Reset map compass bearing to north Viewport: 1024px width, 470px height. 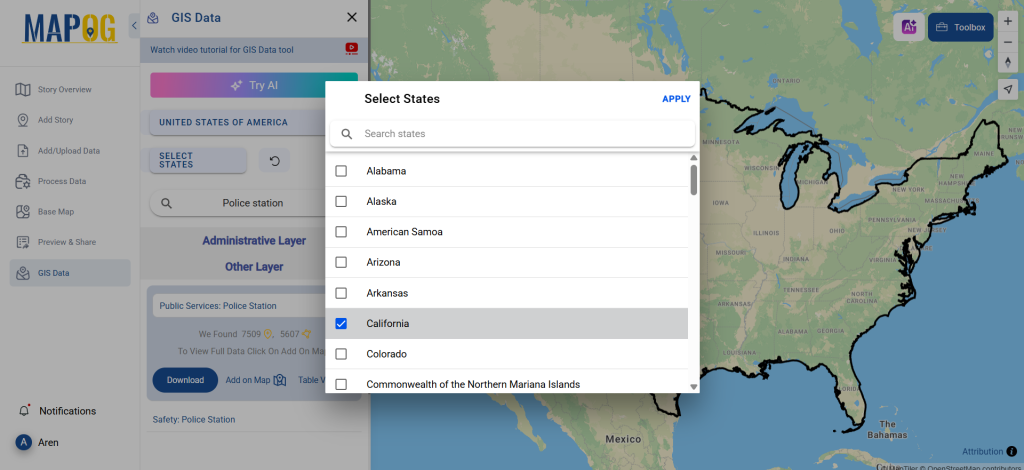tap(1008, 63)
